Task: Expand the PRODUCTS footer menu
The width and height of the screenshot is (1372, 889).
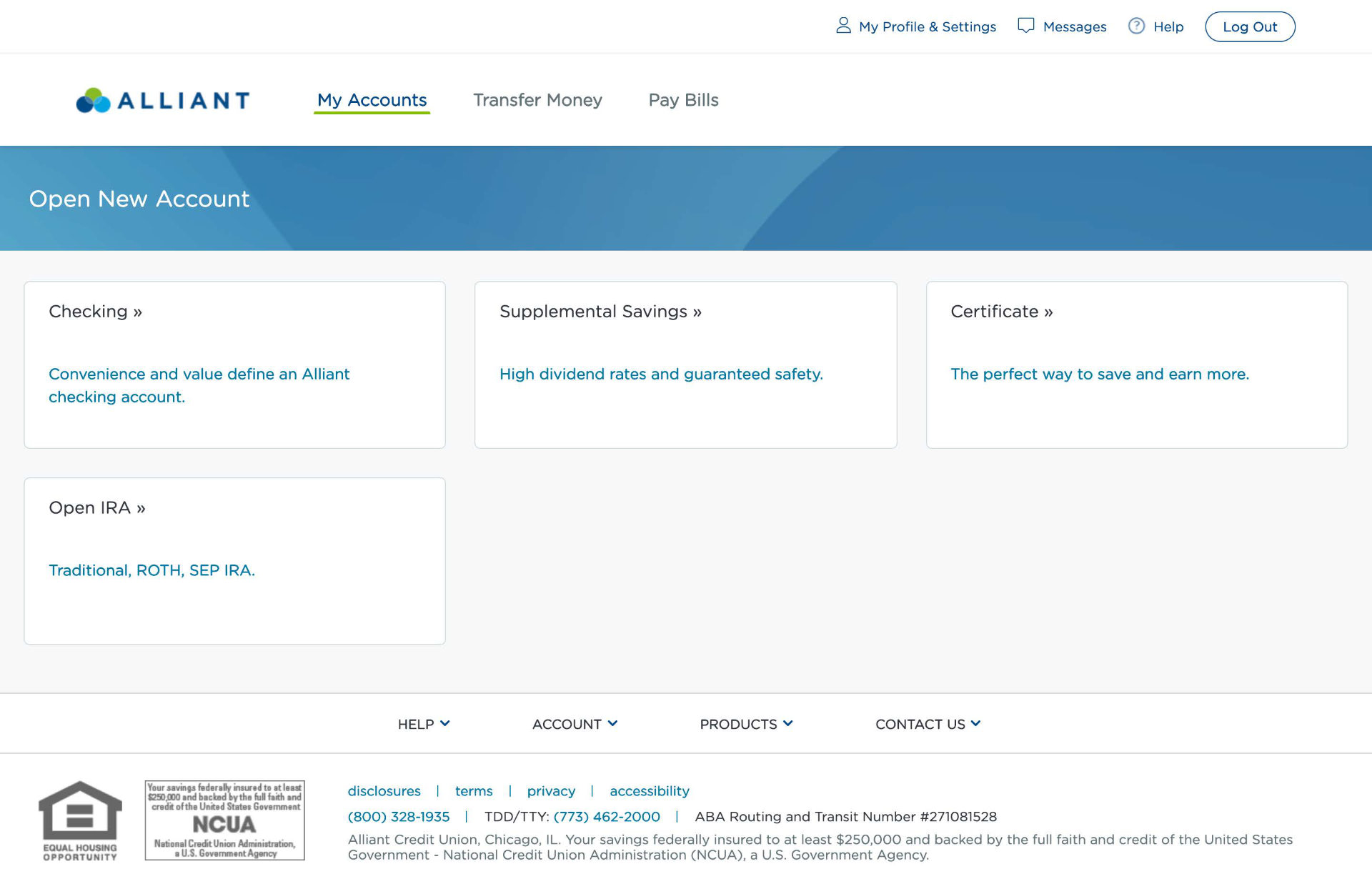Action: pos(746,724)
